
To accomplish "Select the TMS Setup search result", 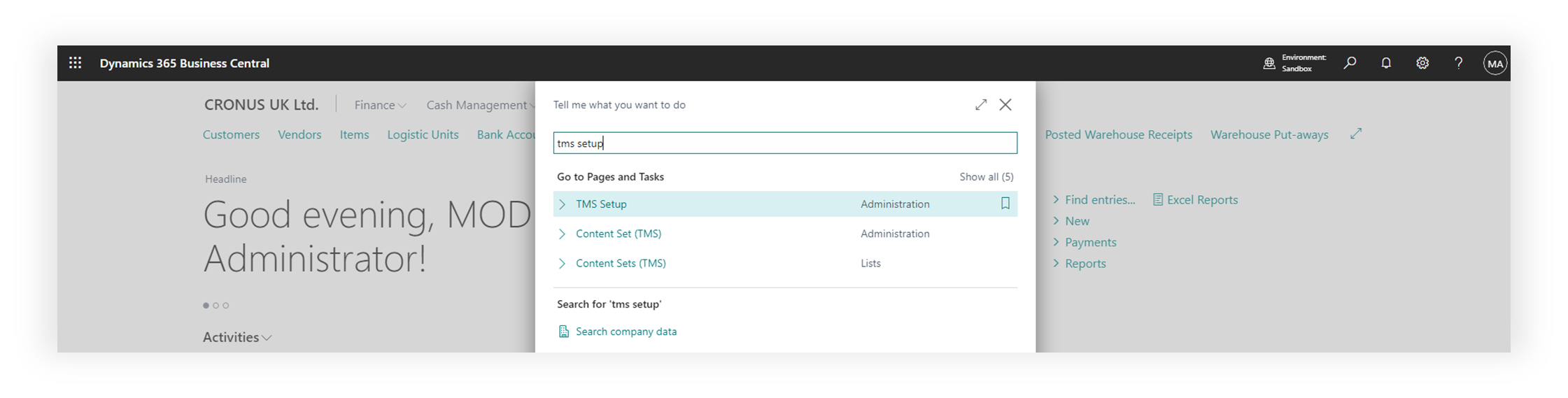I will click(x=601, y=204).
